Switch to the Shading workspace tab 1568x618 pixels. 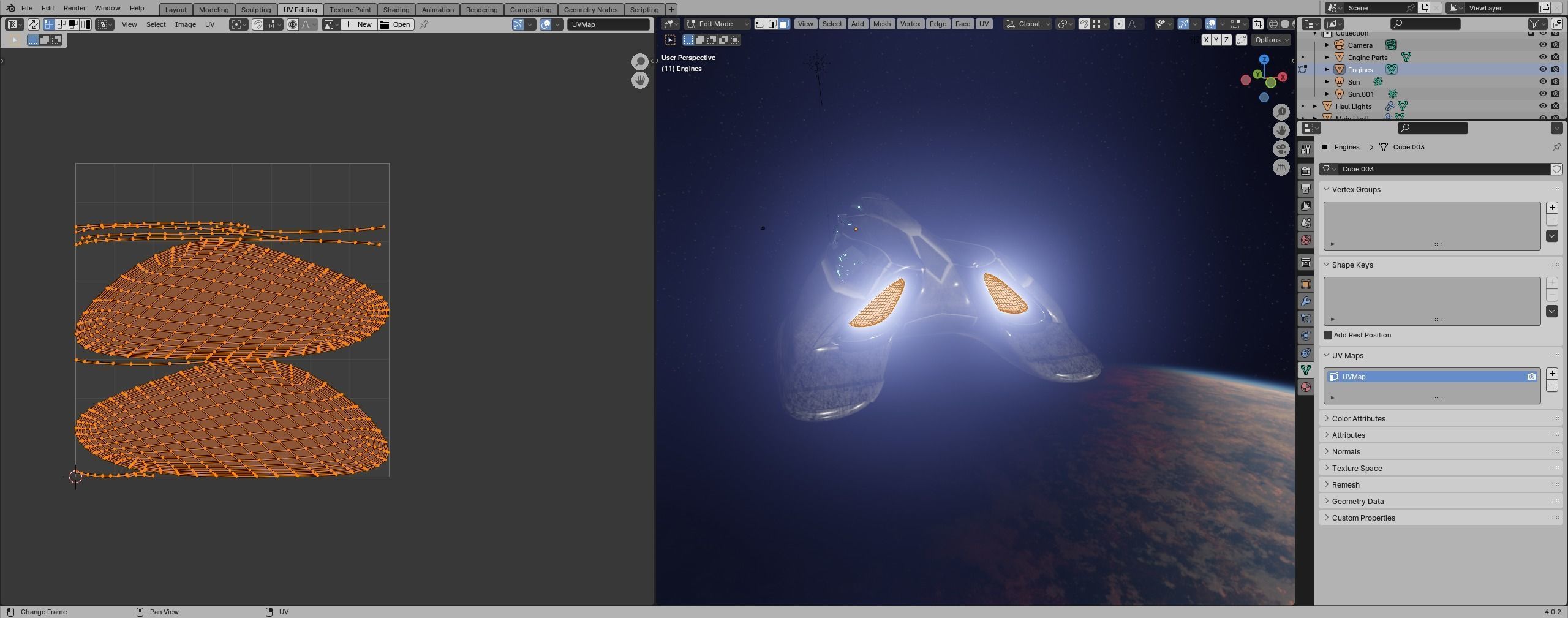pos(396,9)
